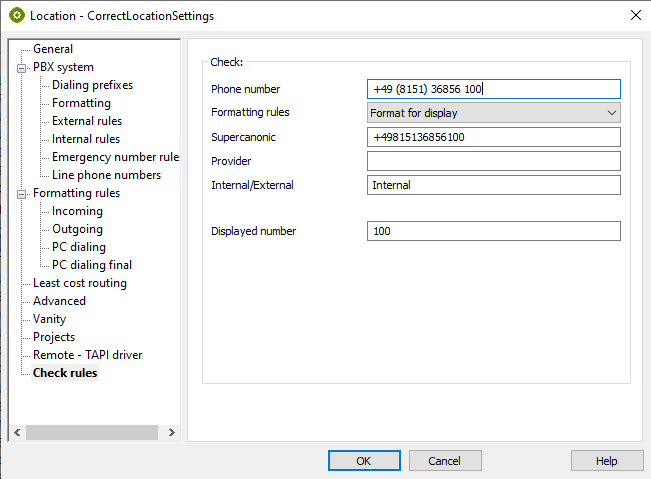651x479 pixels.
Task: Close the Location dialog window
Action: point(635,15)
